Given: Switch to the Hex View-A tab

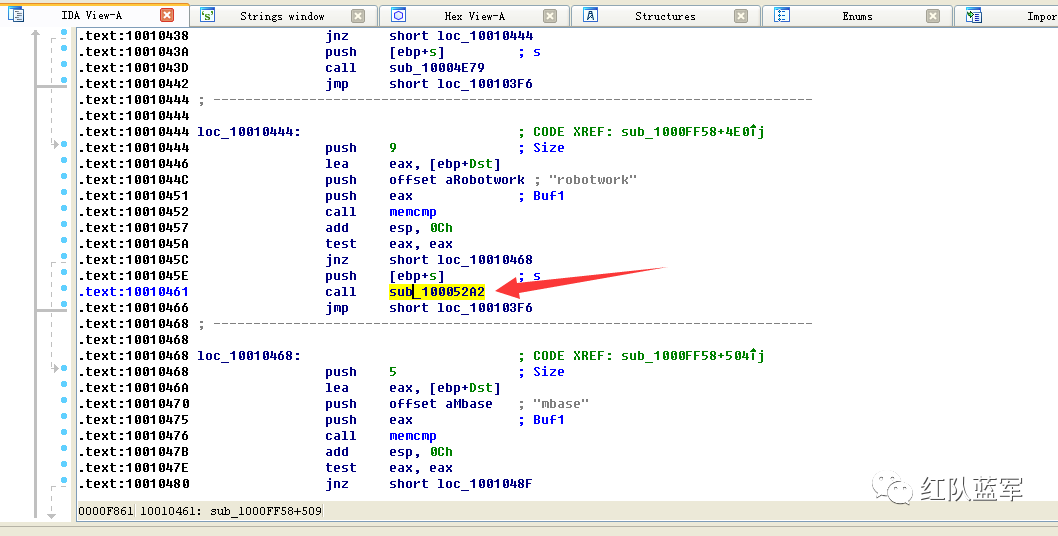Looking at the screenshot, I should click(x=474, y=16).
